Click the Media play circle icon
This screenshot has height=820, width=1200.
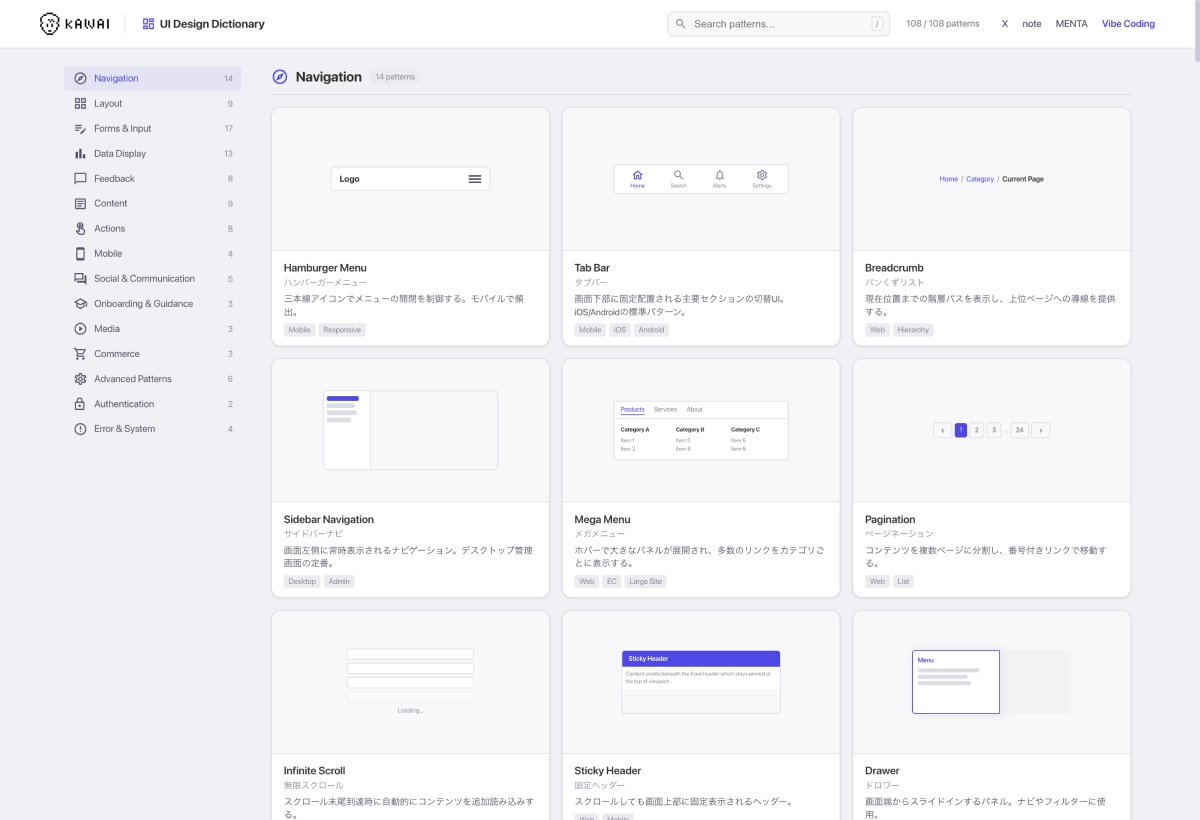pyautogui.click(x=80, y=329)
